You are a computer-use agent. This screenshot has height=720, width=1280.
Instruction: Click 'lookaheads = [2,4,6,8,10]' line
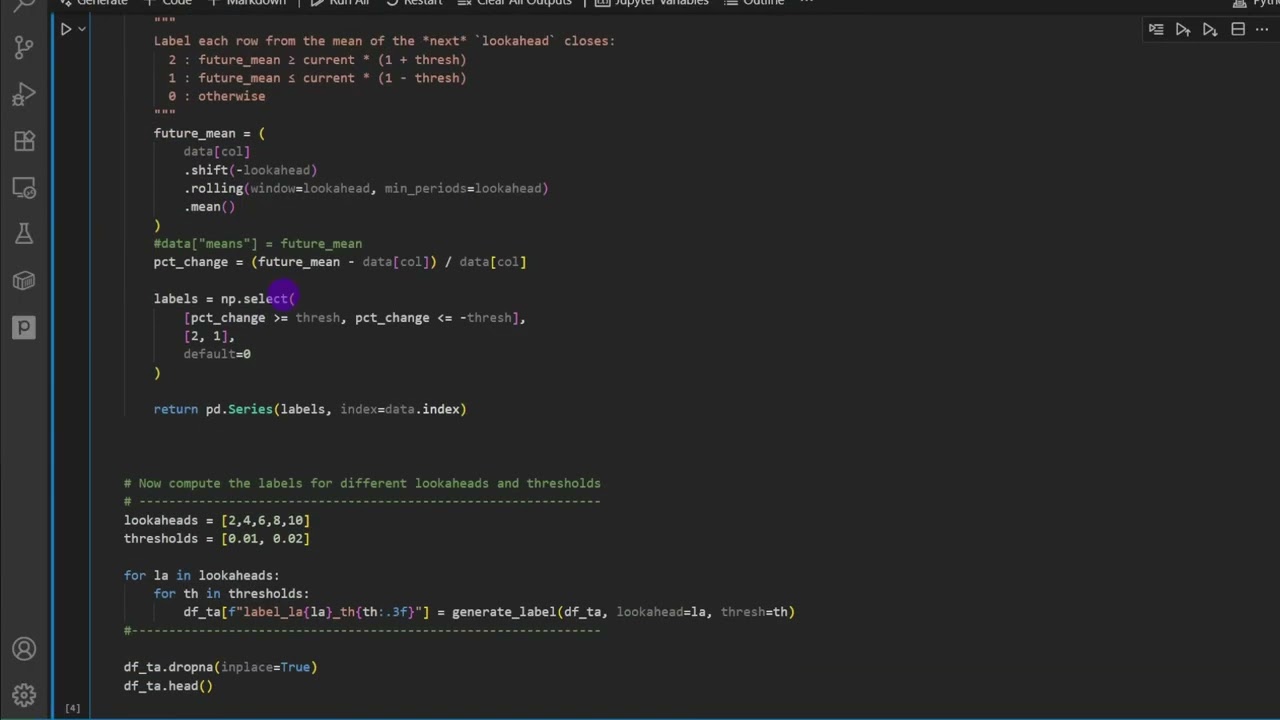(217, 520)
